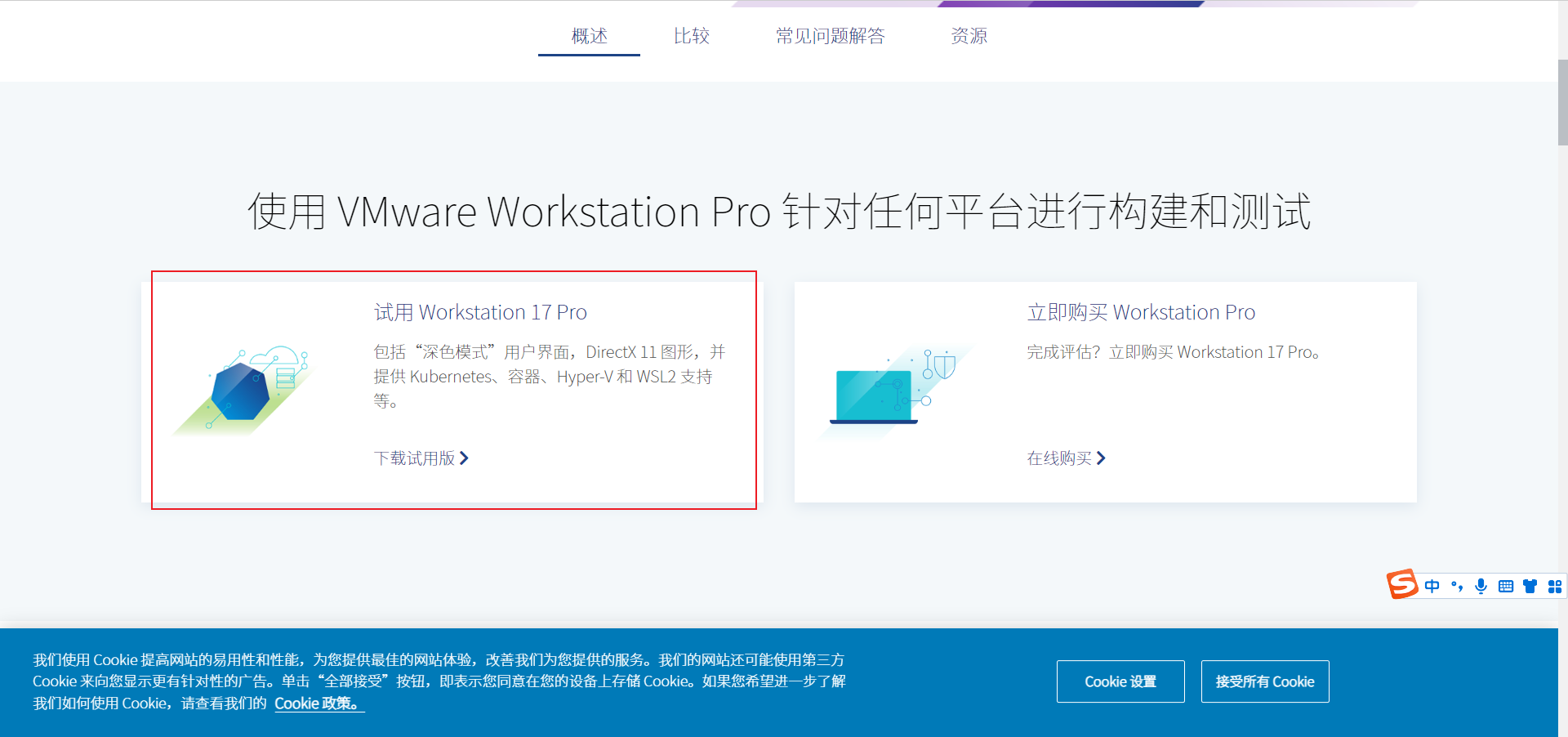This screenshot has height=737, width=1568.
Task: Click the 接受所有 Cookie button
Action: pos(1265,681)
